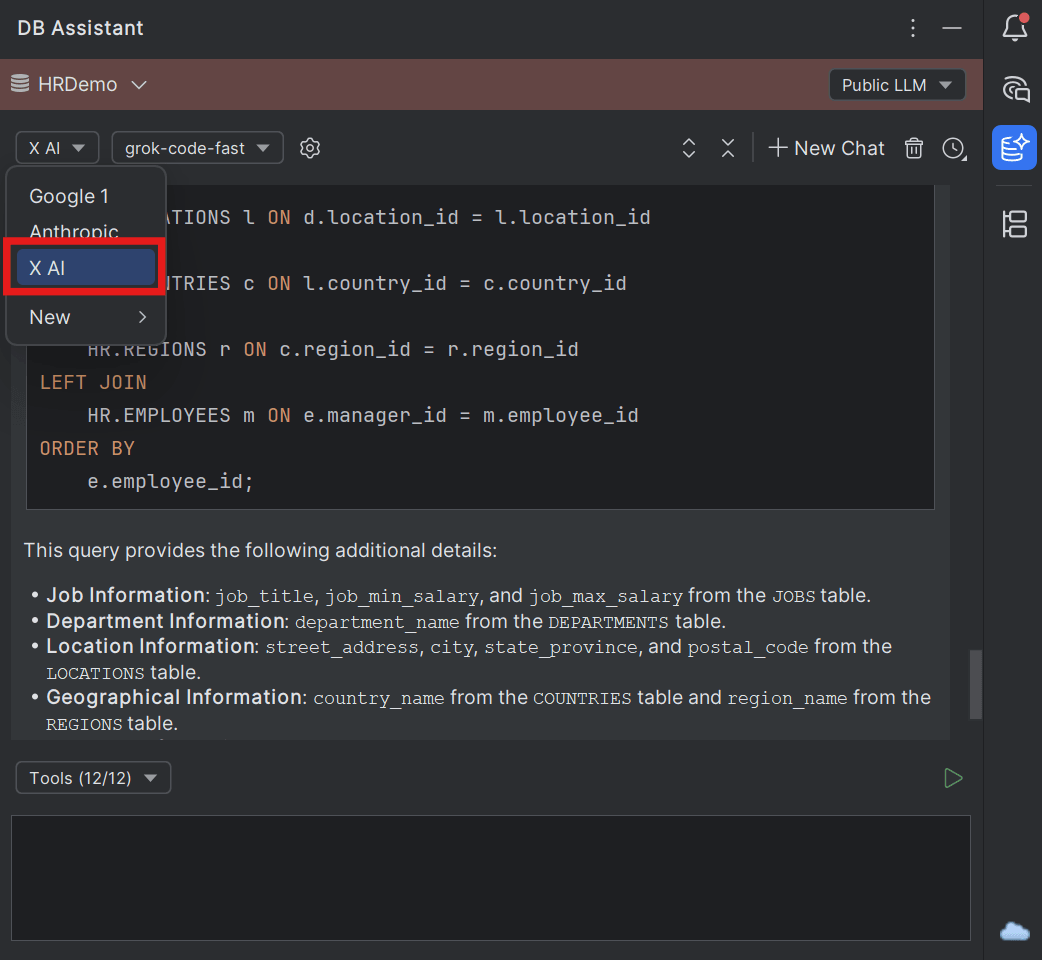Expand all chat messages arrows icon

688,147
